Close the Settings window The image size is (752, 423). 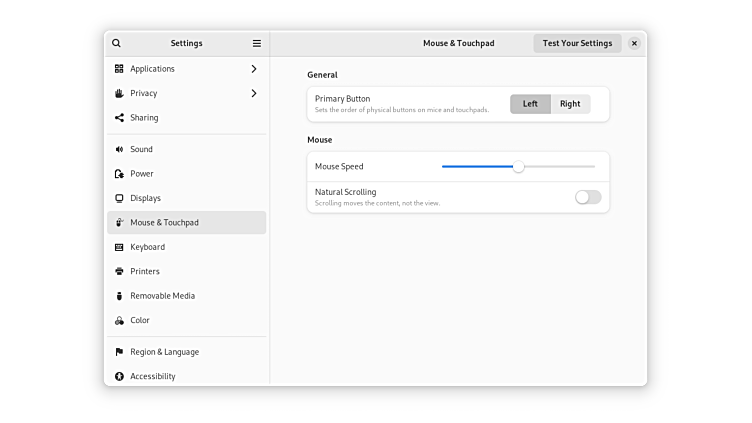(x=634, y=43)
